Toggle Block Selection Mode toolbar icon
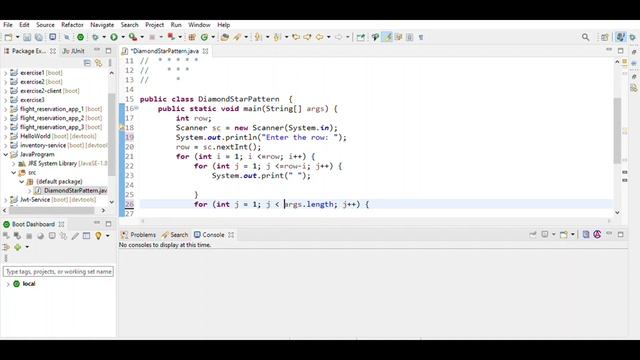 coord(410,37)
